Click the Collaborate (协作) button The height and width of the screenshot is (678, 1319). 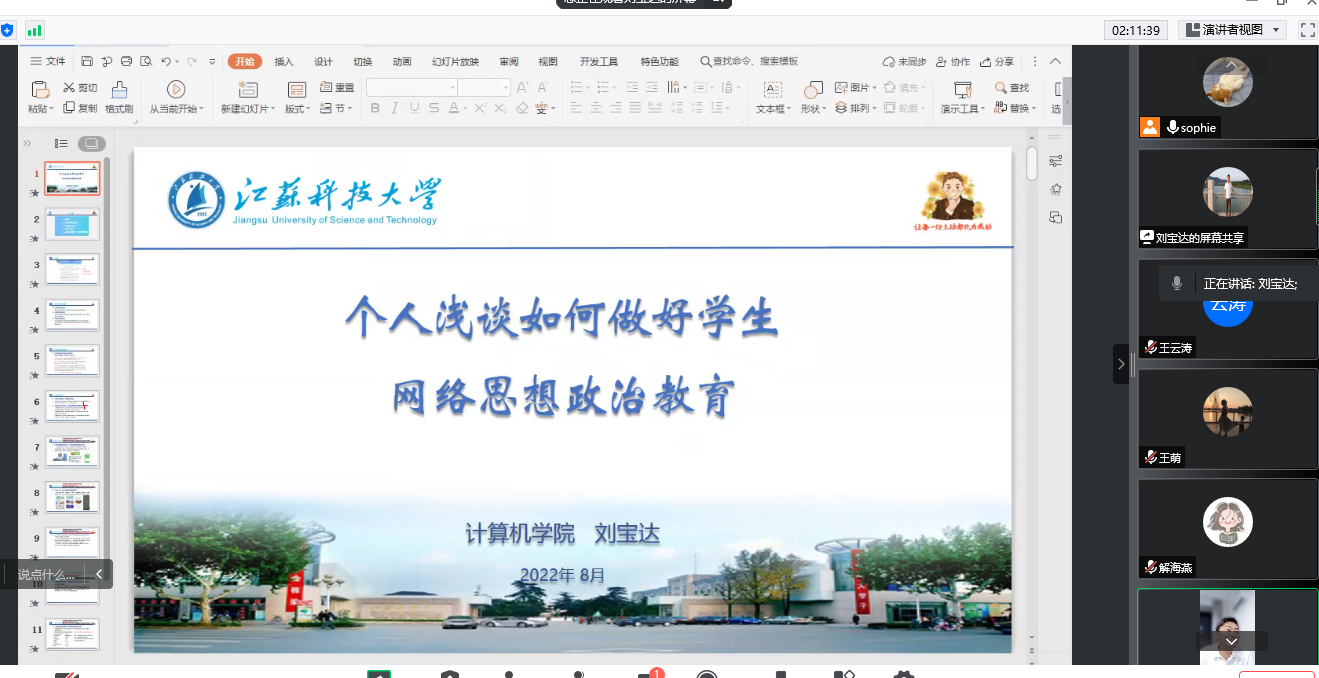click(951, 62)
